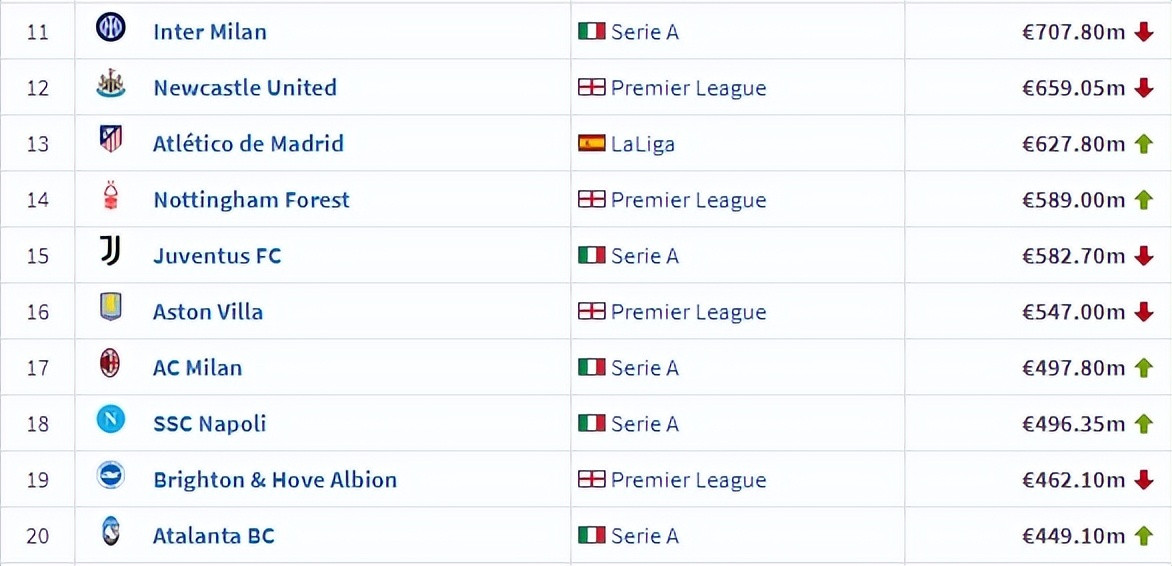Open Brighton & Hove Albion club page
Viewport: 1172px width, 566px height.
[274, 479]
